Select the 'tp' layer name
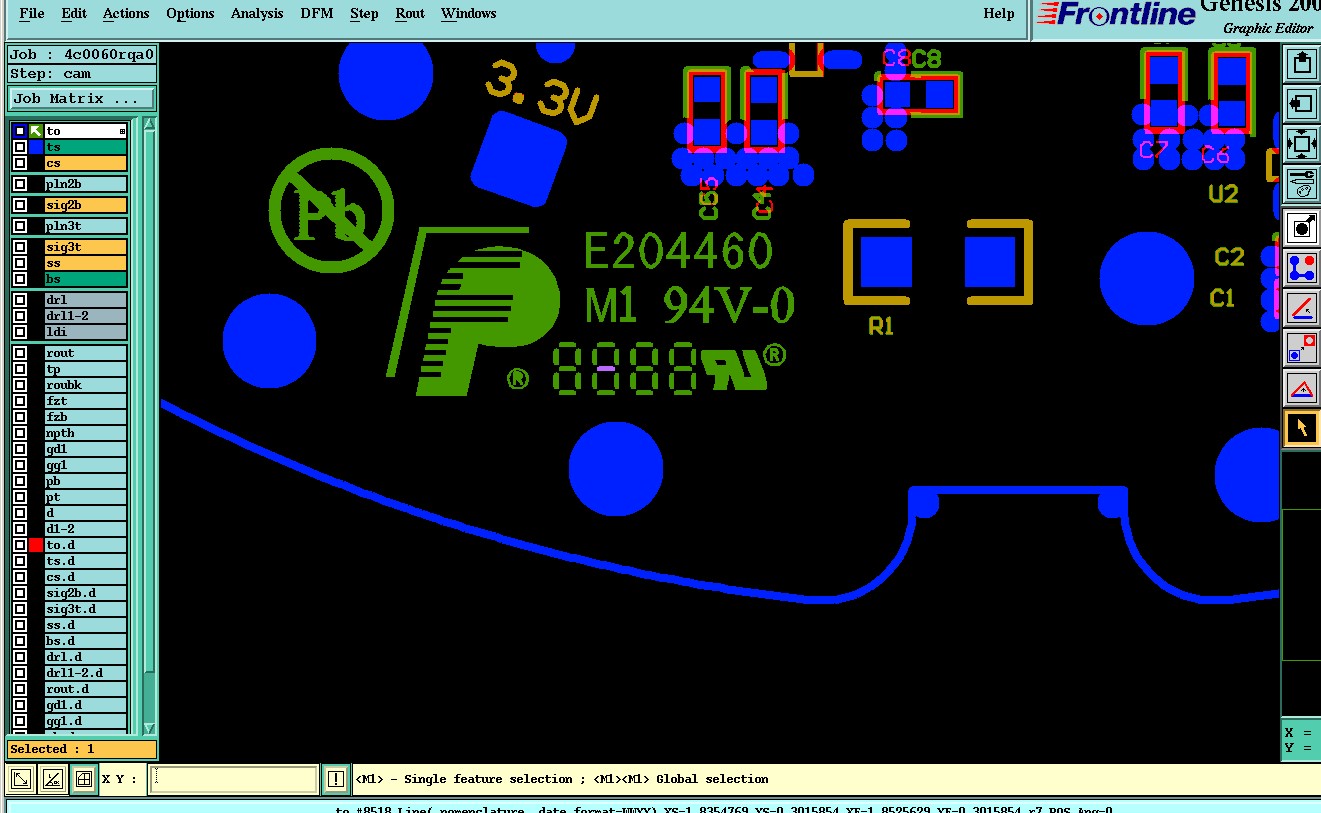 [85, 369]
